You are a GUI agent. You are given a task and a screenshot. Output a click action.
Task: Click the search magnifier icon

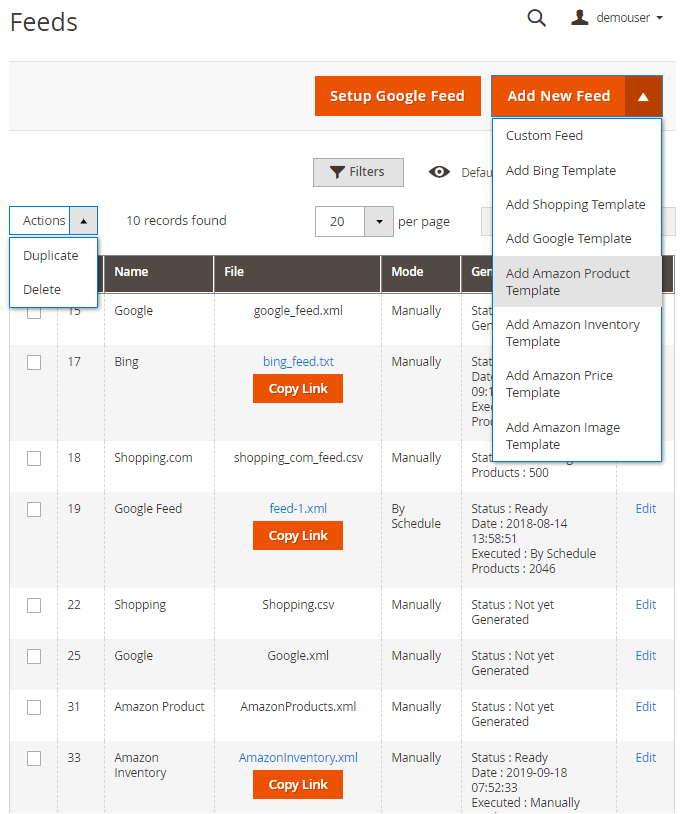click(x=537, y=18)
